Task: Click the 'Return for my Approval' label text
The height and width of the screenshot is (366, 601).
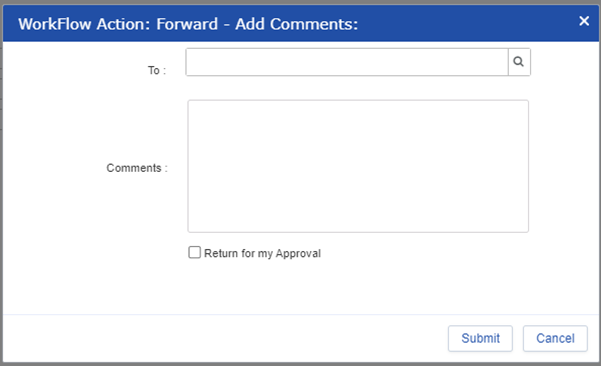Action: click(x=262, y=253)
